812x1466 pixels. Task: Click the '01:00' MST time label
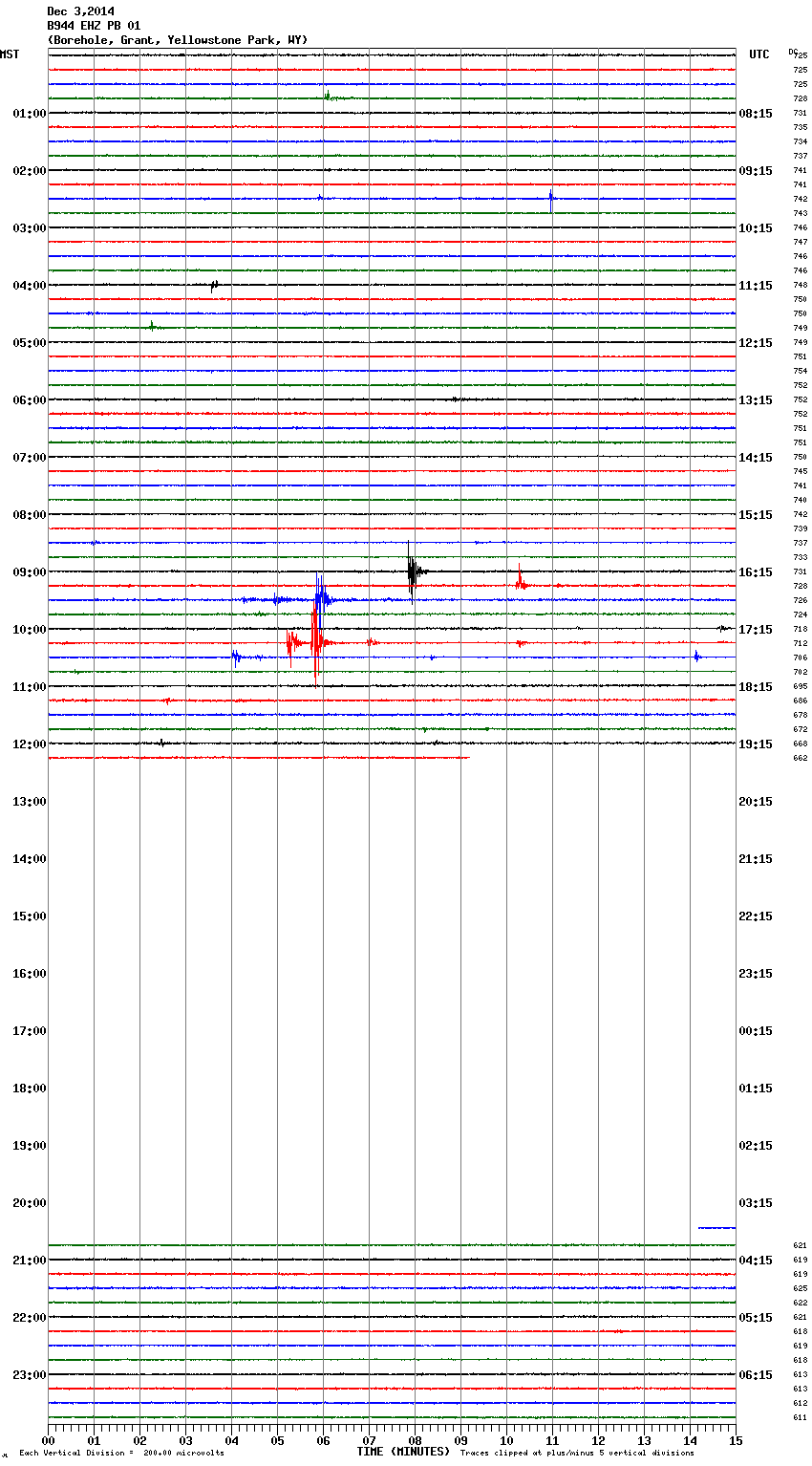click(x=29, y=114)
